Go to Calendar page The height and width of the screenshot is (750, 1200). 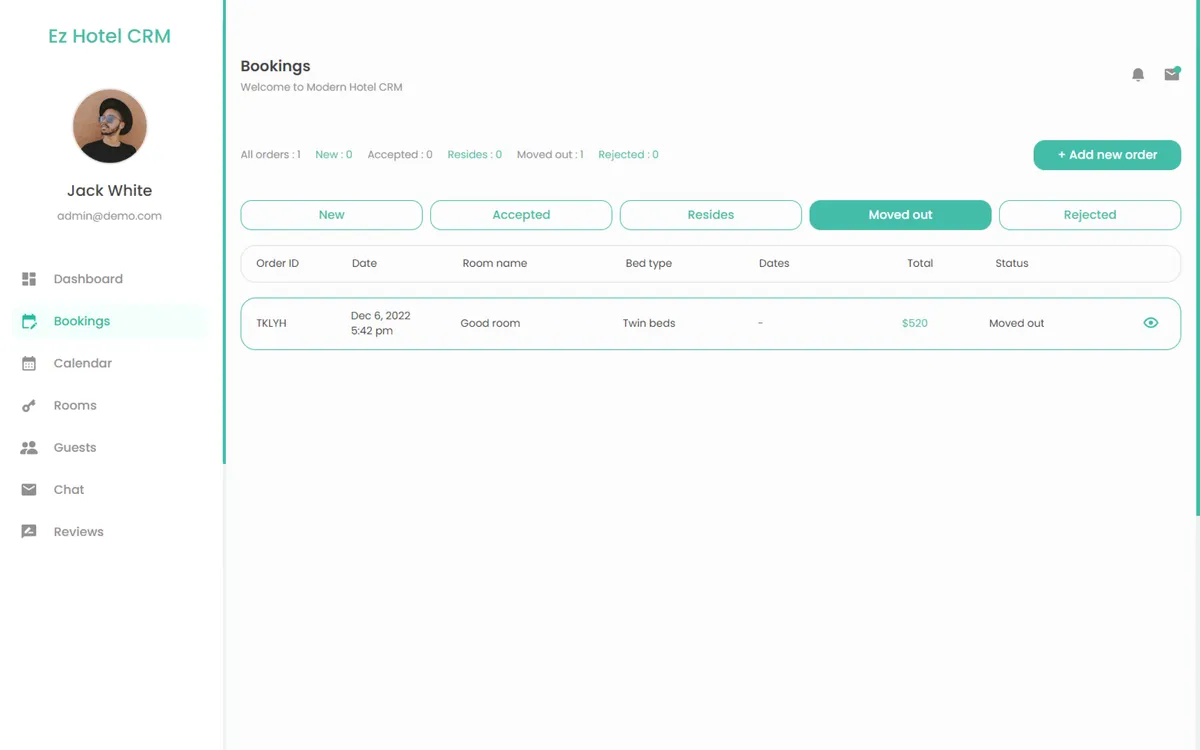pyautogui.click(x=110, y=363)
